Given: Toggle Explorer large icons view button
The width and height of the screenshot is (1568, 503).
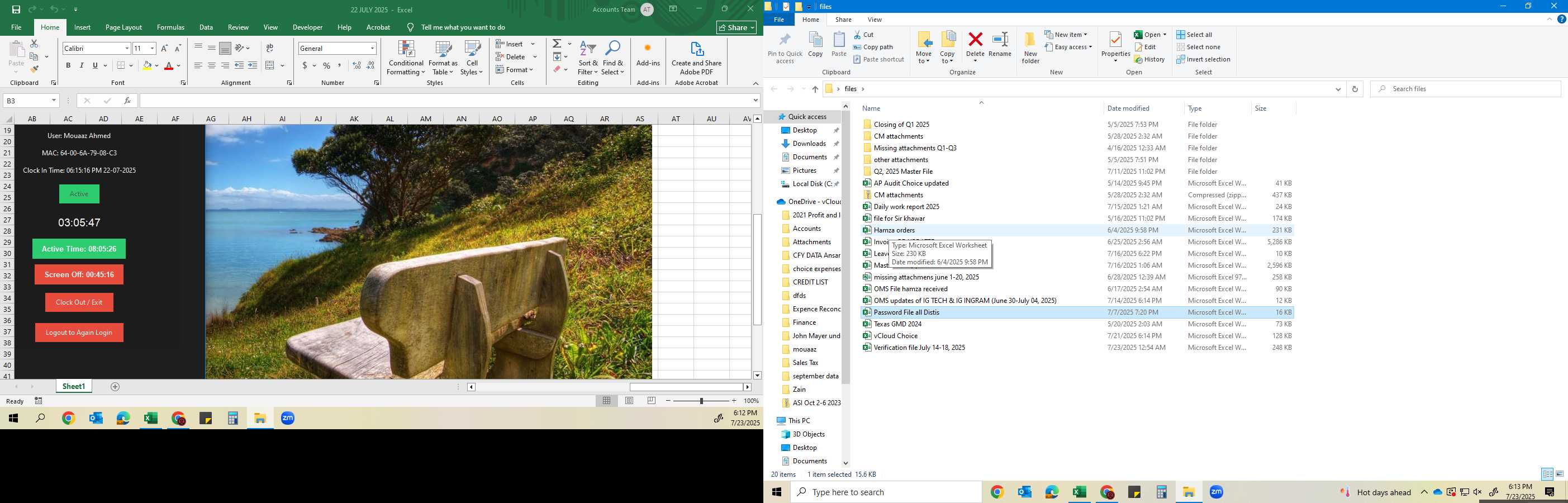Looking at the screenshot, I should tap(1560, 474).
